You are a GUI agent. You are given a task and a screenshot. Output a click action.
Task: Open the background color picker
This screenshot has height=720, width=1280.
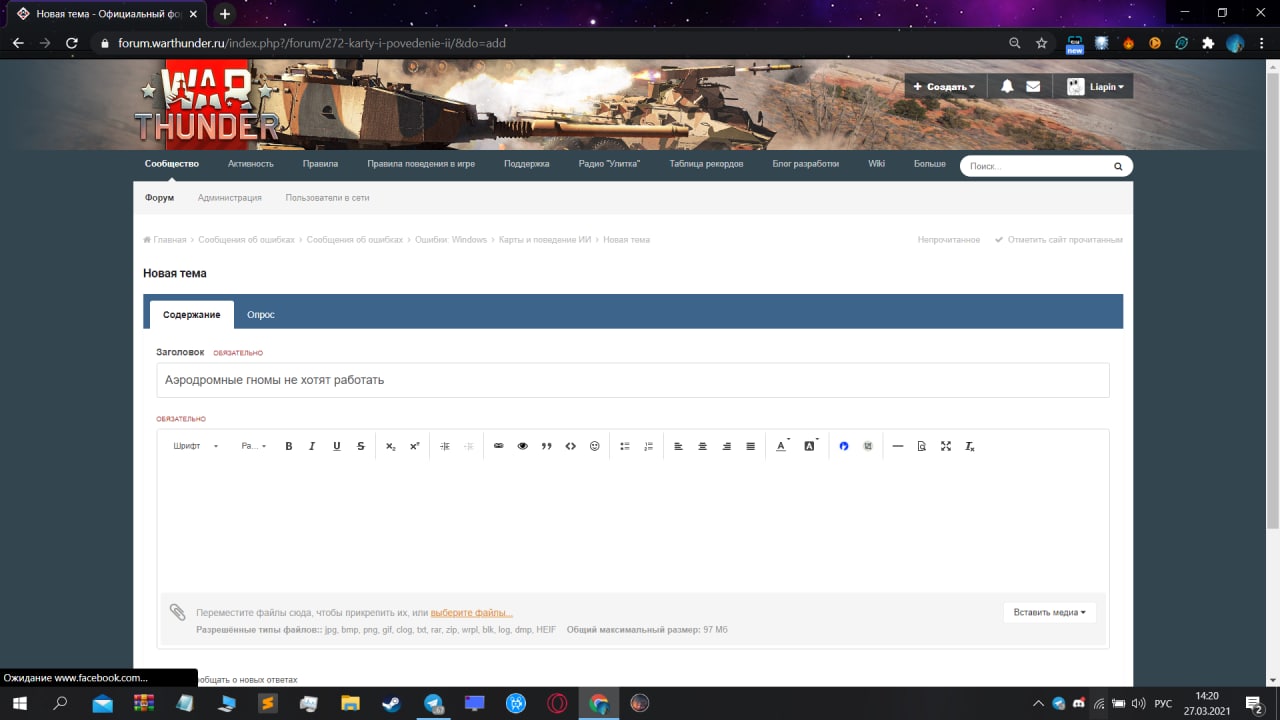(811, 446)
